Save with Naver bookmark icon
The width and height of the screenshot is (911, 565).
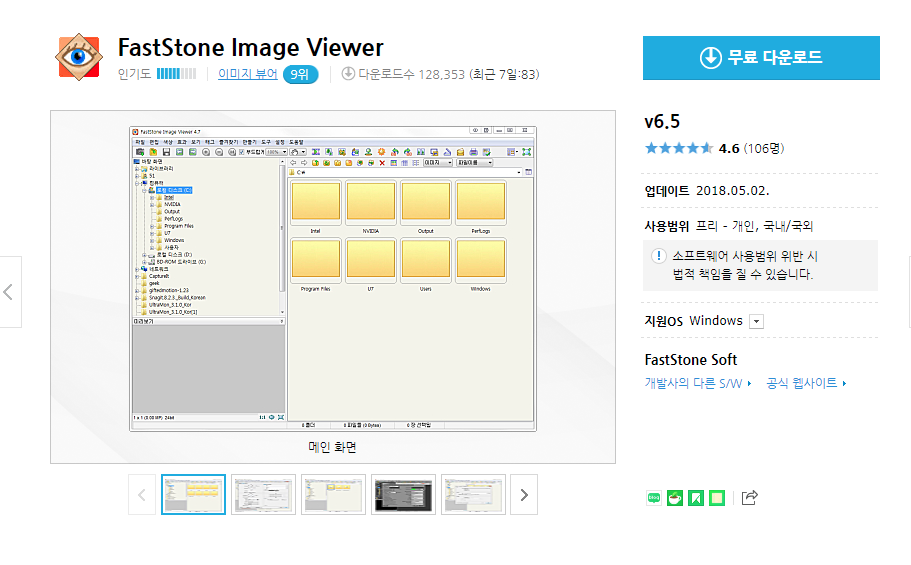click(696, 498)
